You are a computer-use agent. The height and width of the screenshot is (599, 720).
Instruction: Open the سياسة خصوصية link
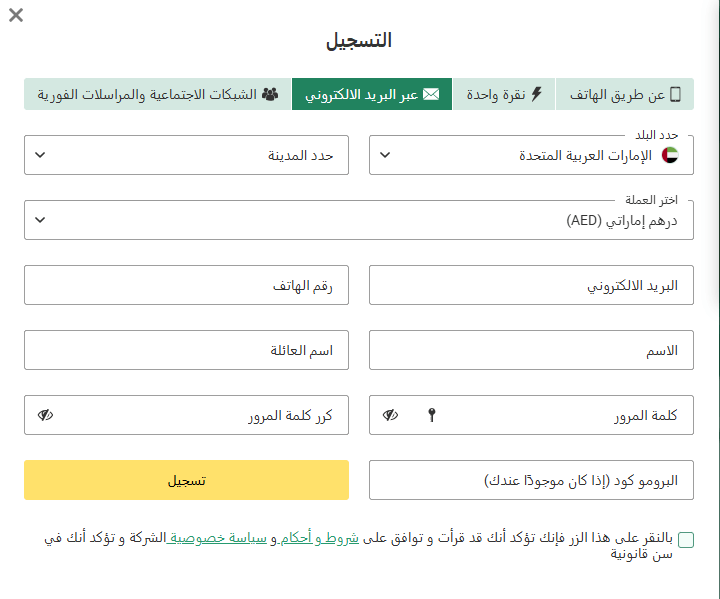point(216,537)
